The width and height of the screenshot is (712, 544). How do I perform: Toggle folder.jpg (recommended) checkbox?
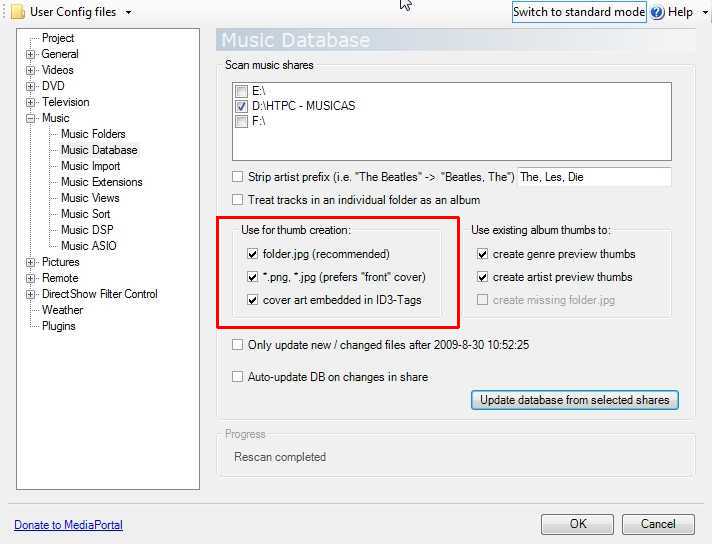(252, 254)
